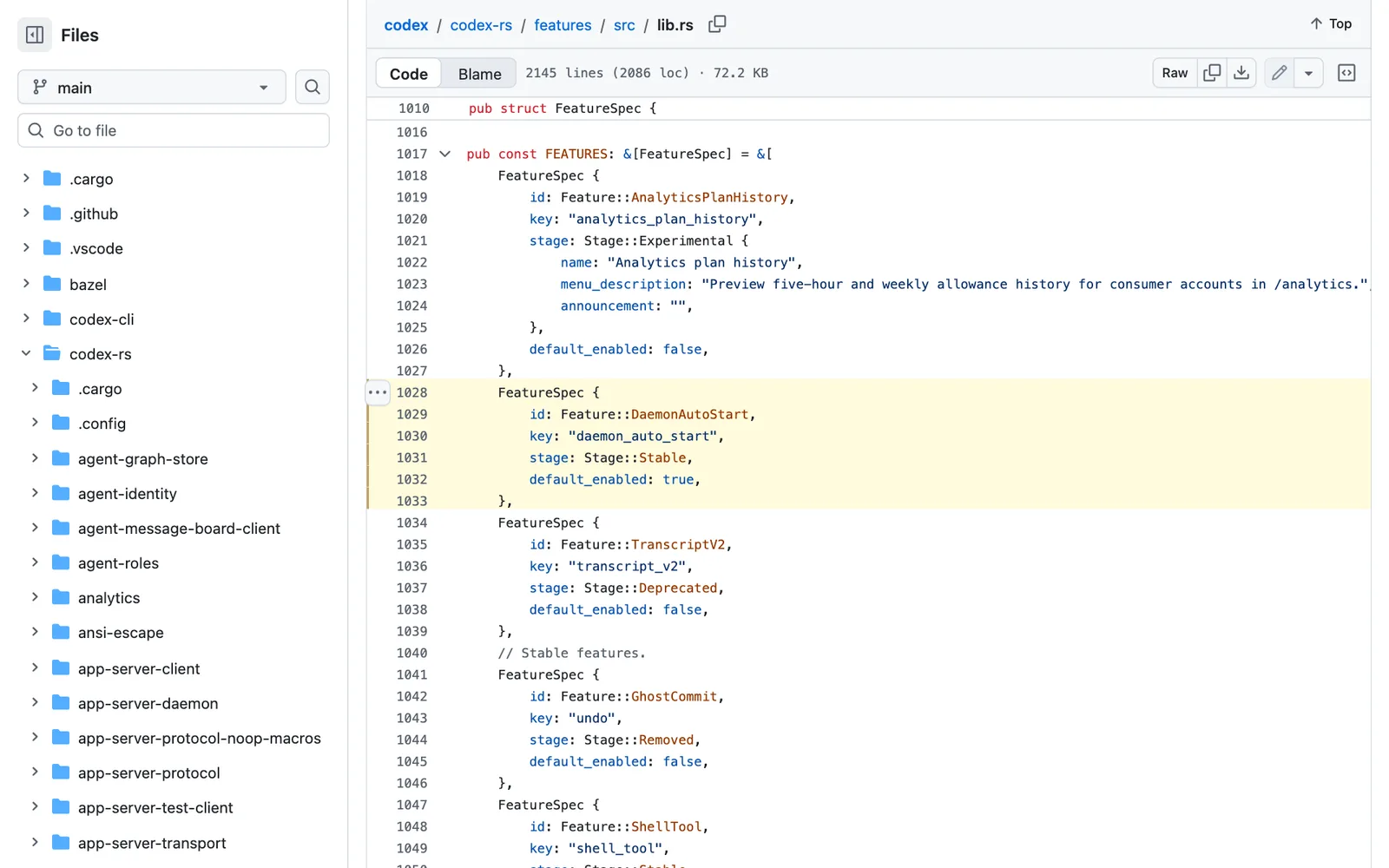The height and width of the screenshot is (868, 1389).
Task: Focus the Go to file search field
Action: point(174,130)
